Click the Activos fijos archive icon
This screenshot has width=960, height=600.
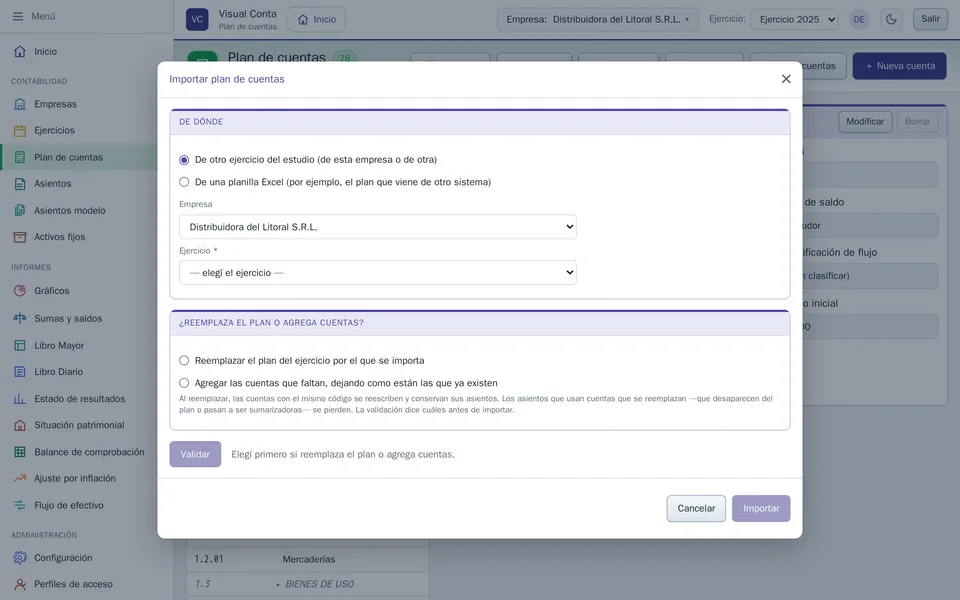pyautogui.click(x=20, y=237)
